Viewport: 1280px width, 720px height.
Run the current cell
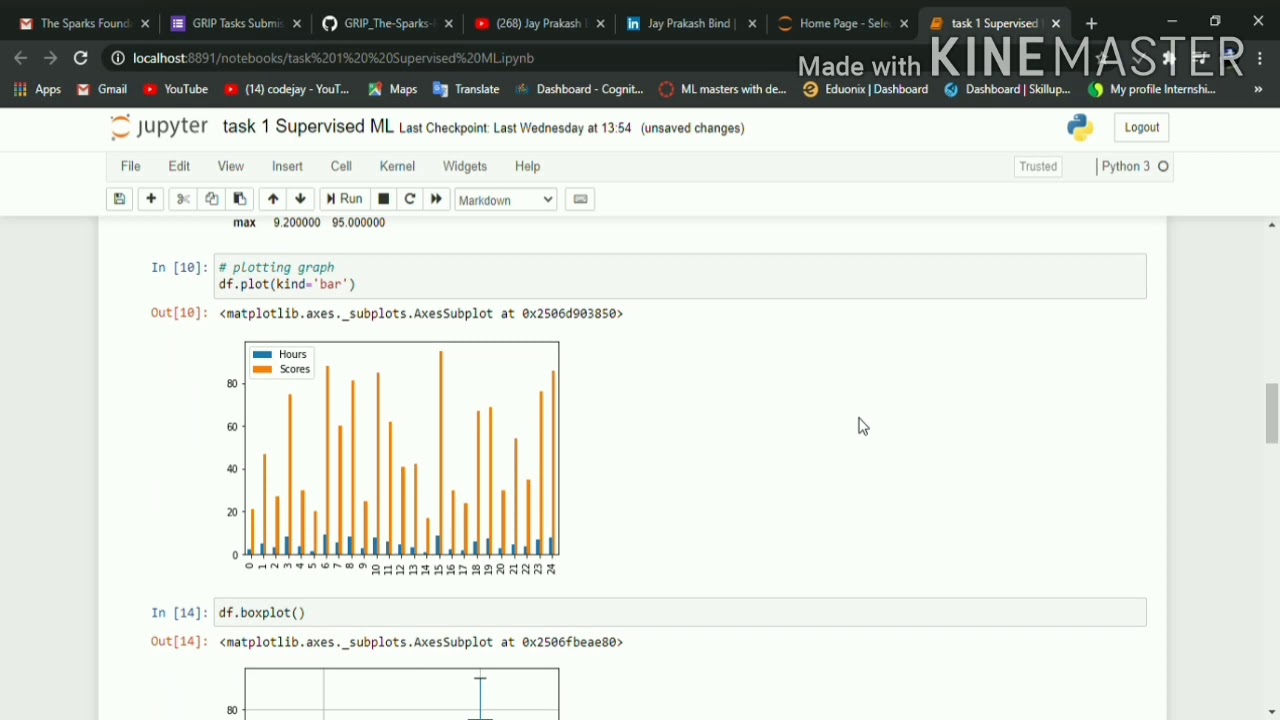344,199
